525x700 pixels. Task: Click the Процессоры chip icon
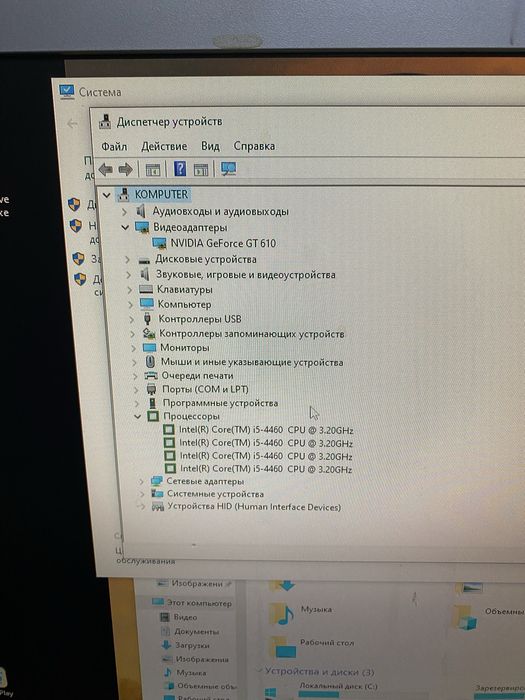pos(153,417)
